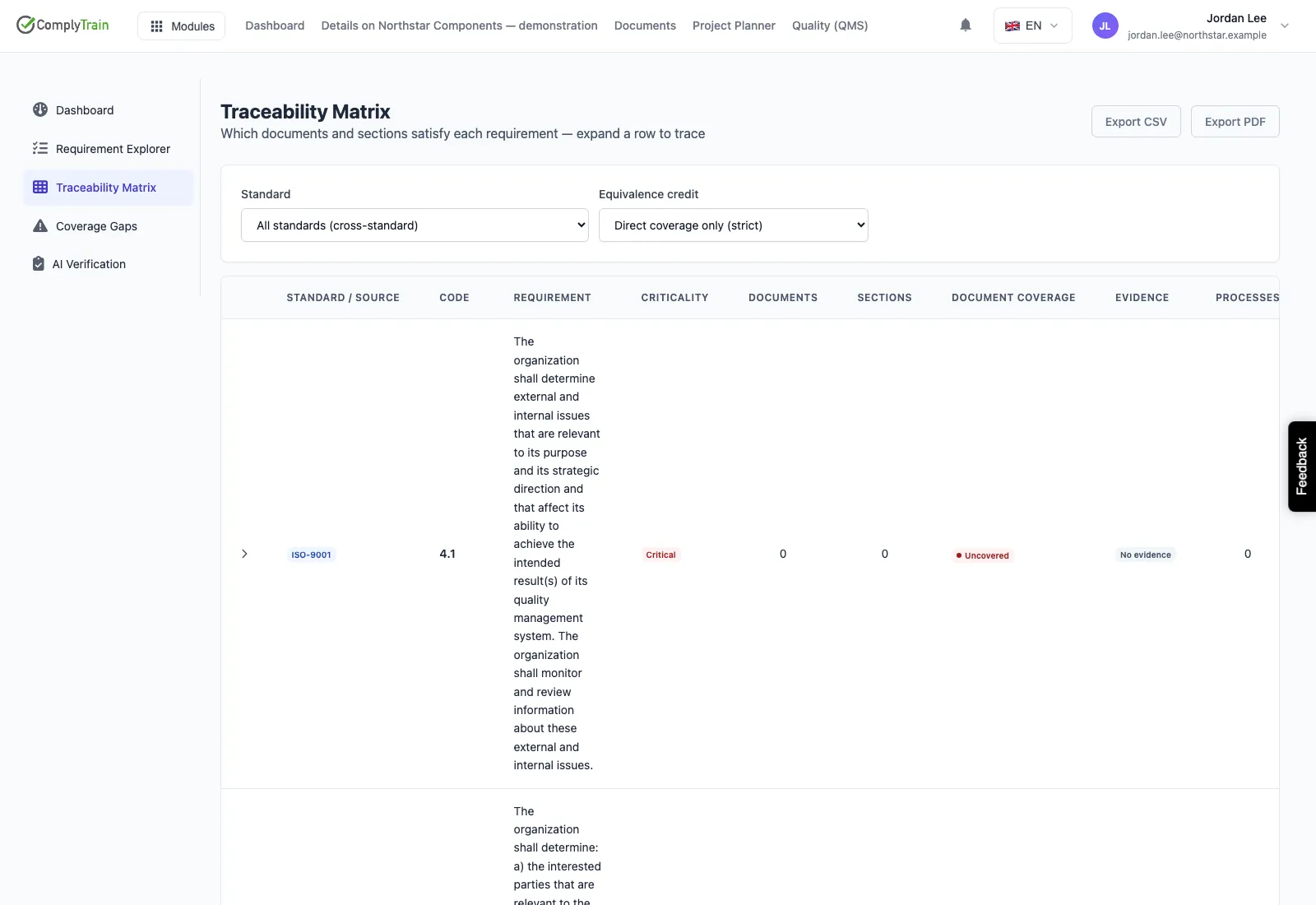This screenshot has width=1316, height=905.
Task: Open the Documents top menu
Action: [645, 26]
